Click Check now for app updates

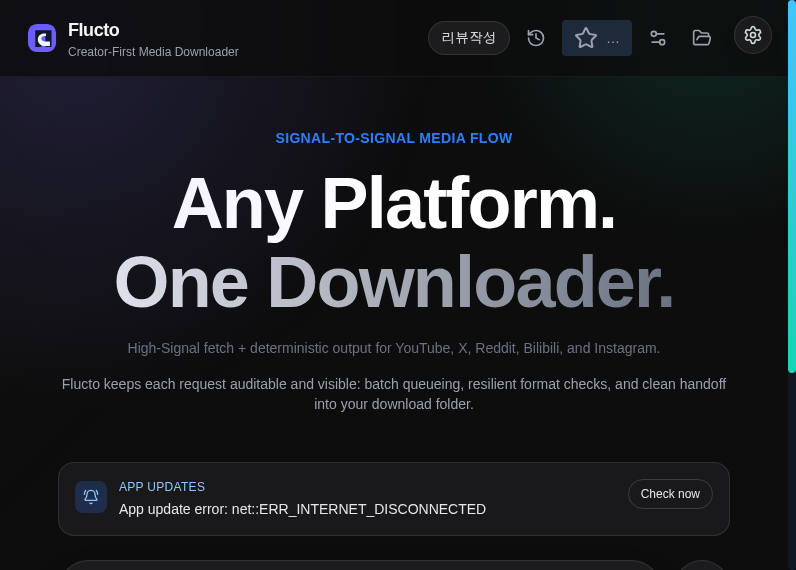click(x=670, y=494)
